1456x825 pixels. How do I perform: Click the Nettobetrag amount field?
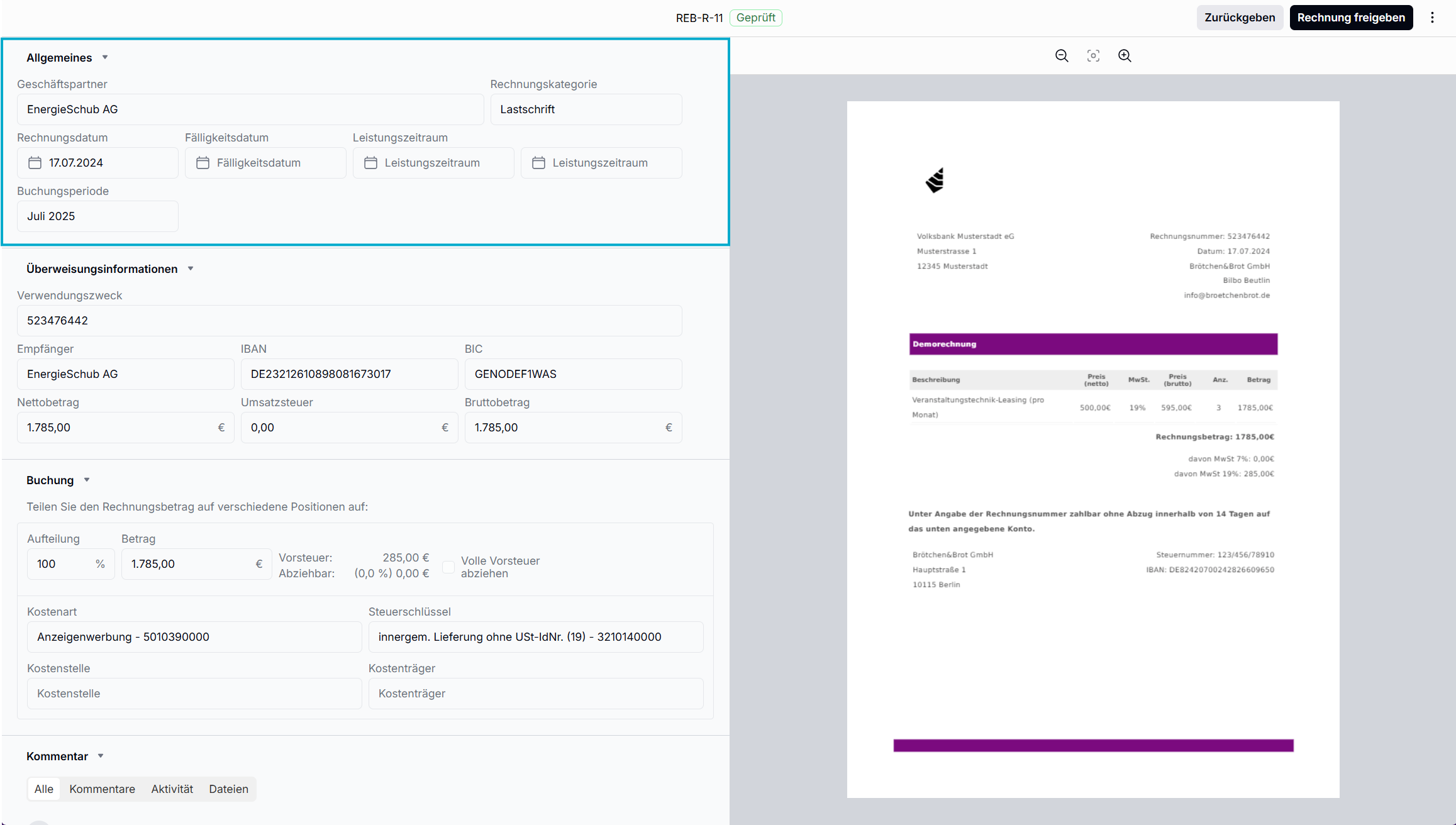[x=126, y=428]
